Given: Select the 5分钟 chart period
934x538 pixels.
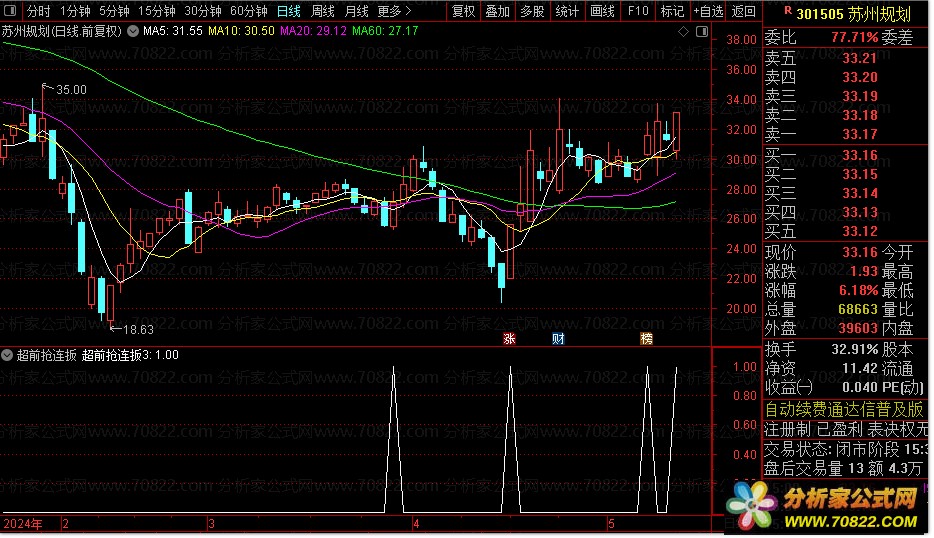Looking at the screenshot, I should click(x=114, y=11).
